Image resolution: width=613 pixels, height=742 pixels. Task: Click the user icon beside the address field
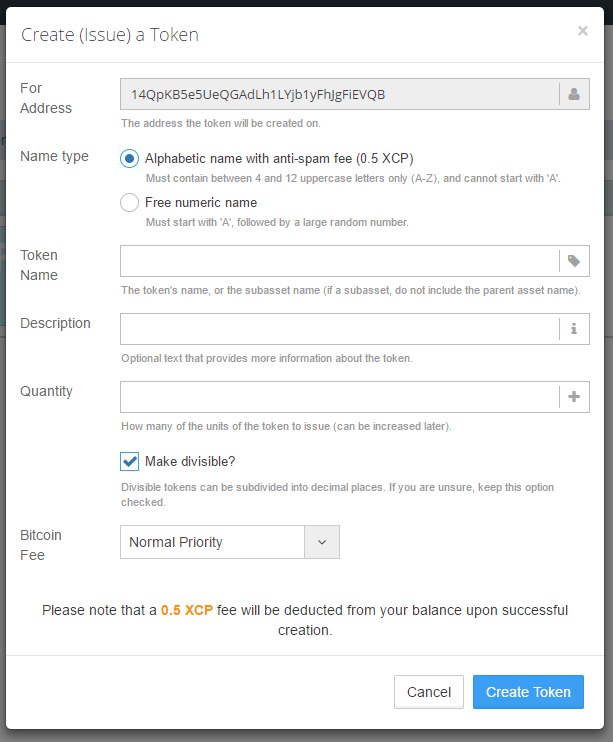(x=574, y=94)
